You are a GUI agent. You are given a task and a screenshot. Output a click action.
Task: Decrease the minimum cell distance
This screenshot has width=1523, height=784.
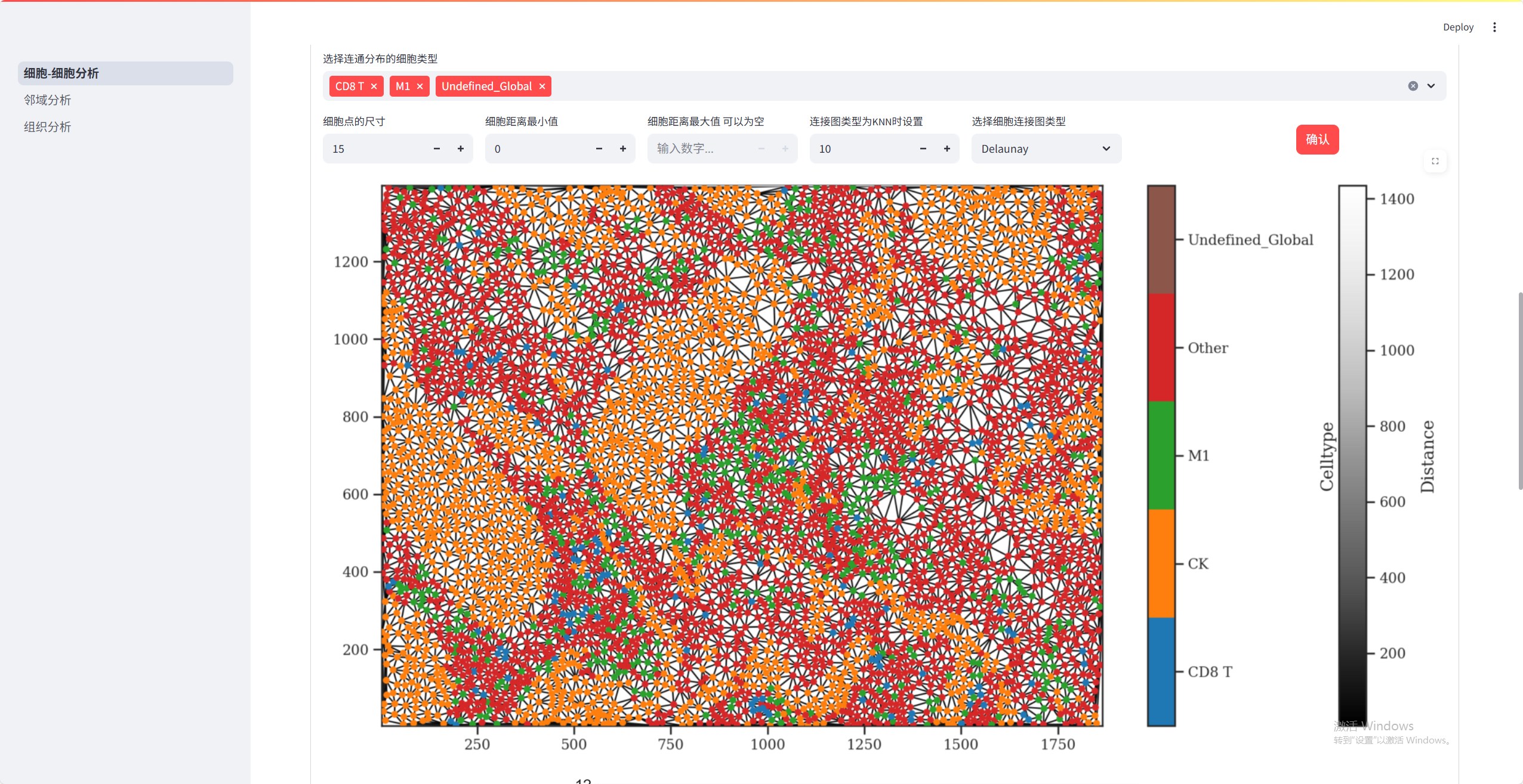[x=599, y=149]
